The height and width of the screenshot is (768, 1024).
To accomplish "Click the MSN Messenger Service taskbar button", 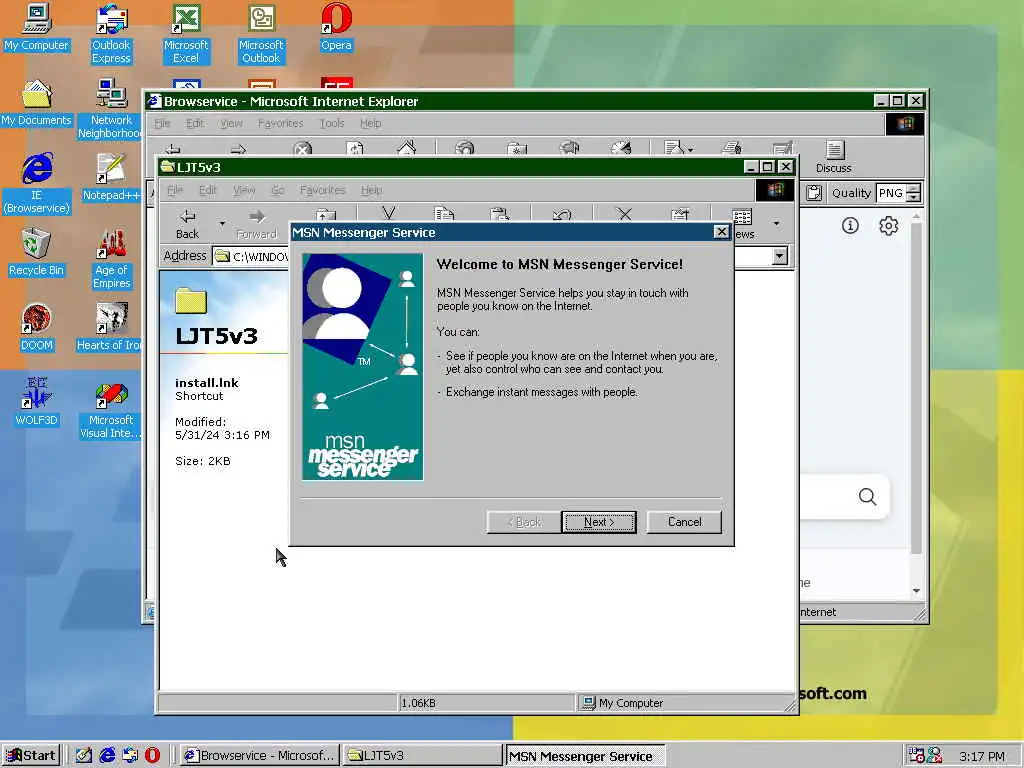I will coord(584,756).
